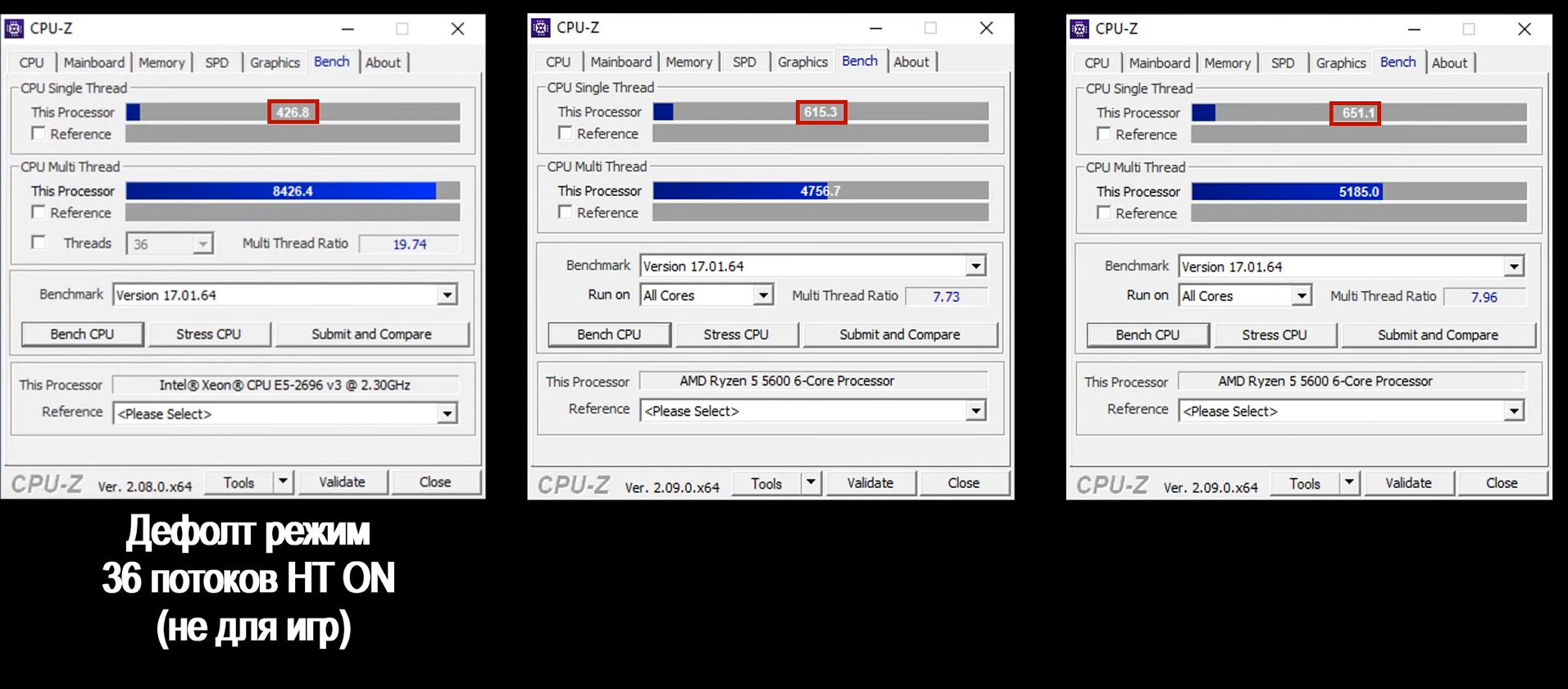Select the About tab in the 651.1 score window
1568x689 pixels.
tap(1449, 62)
